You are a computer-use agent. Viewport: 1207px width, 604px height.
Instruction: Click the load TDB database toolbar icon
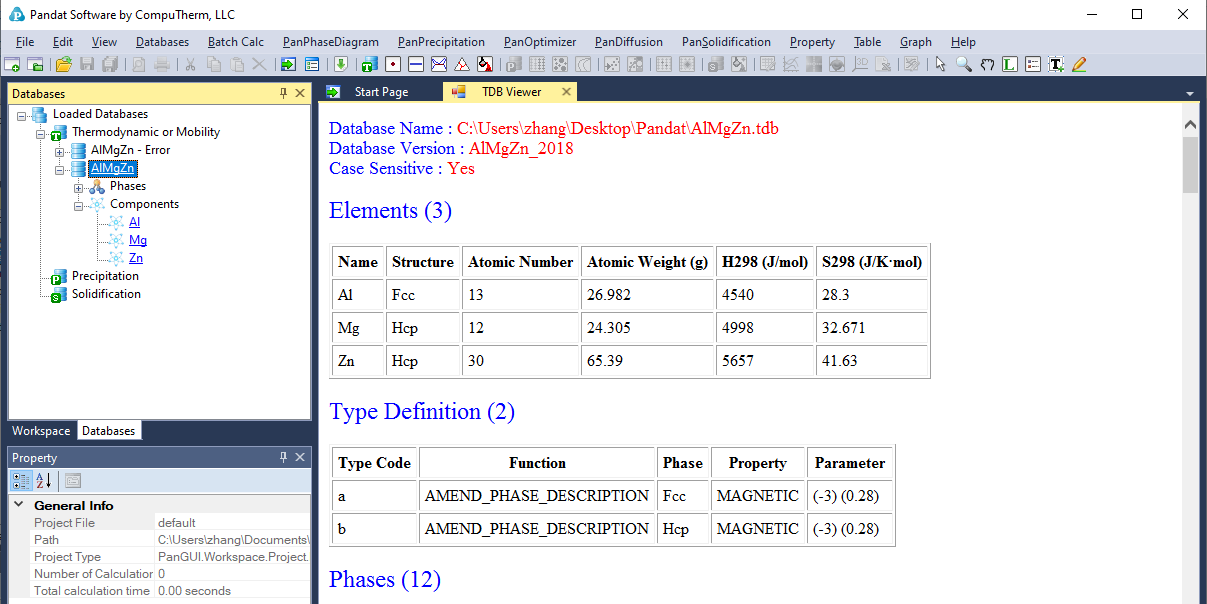point(367,65)
